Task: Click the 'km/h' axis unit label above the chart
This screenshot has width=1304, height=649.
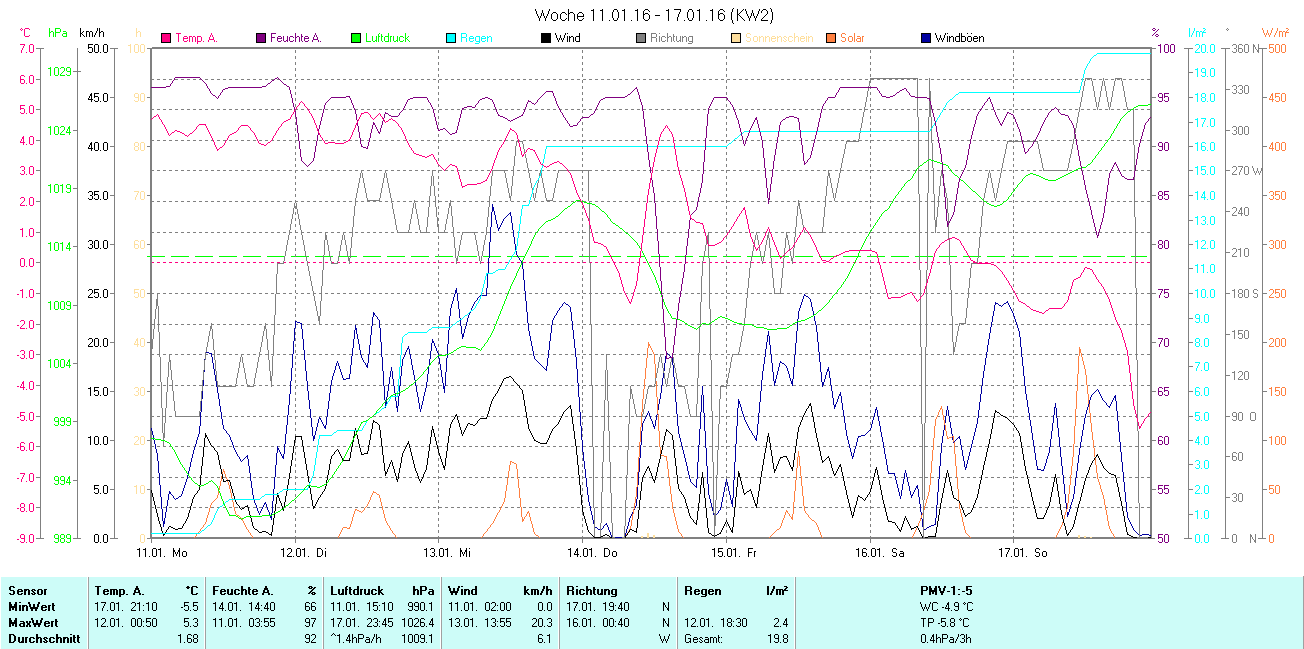Action: (x=92, y=33)
